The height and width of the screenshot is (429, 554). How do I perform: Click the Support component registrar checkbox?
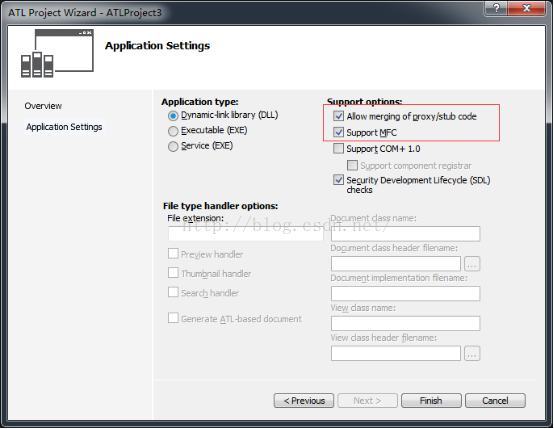click(352, 165)
